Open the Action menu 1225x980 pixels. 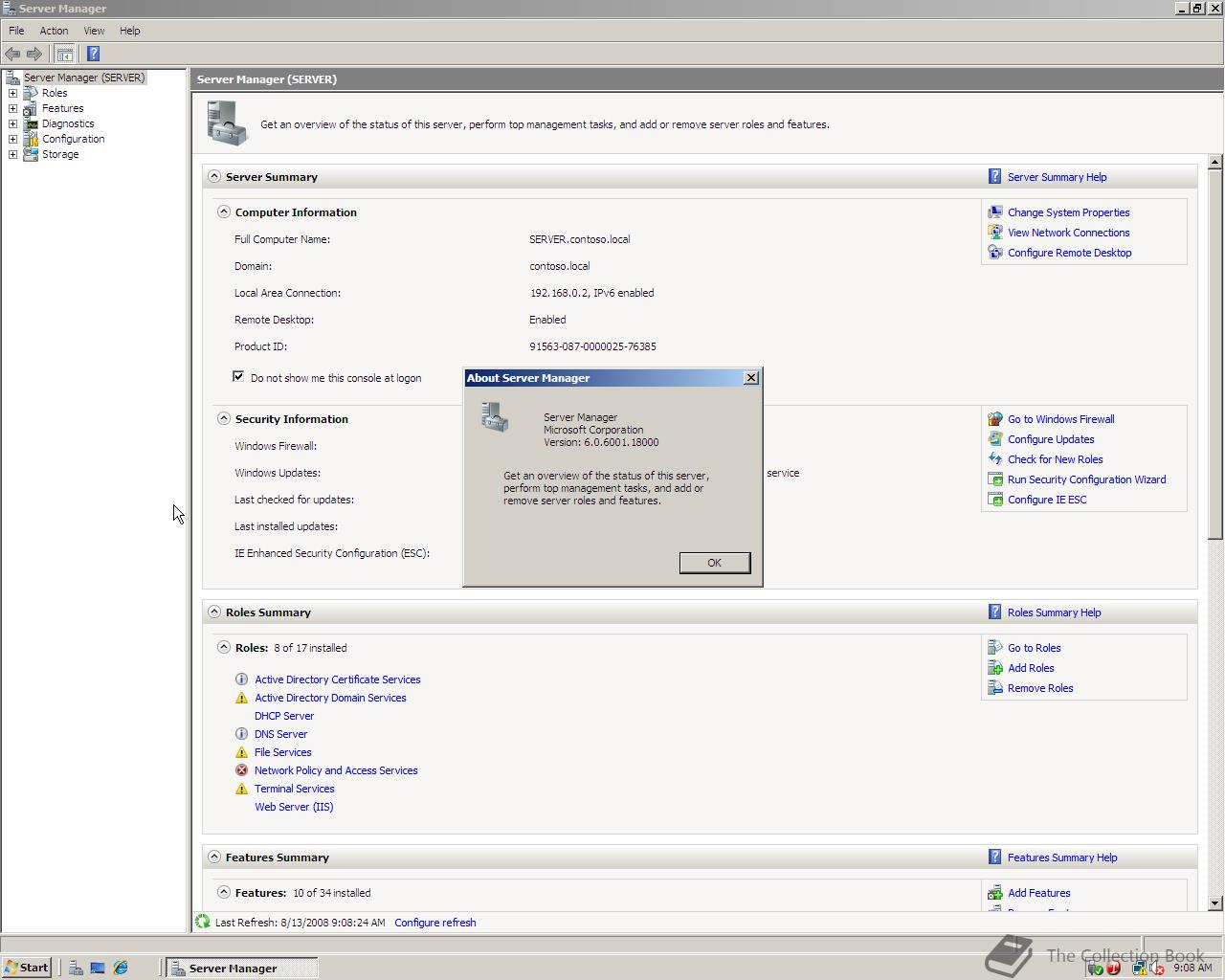[54, 31]
